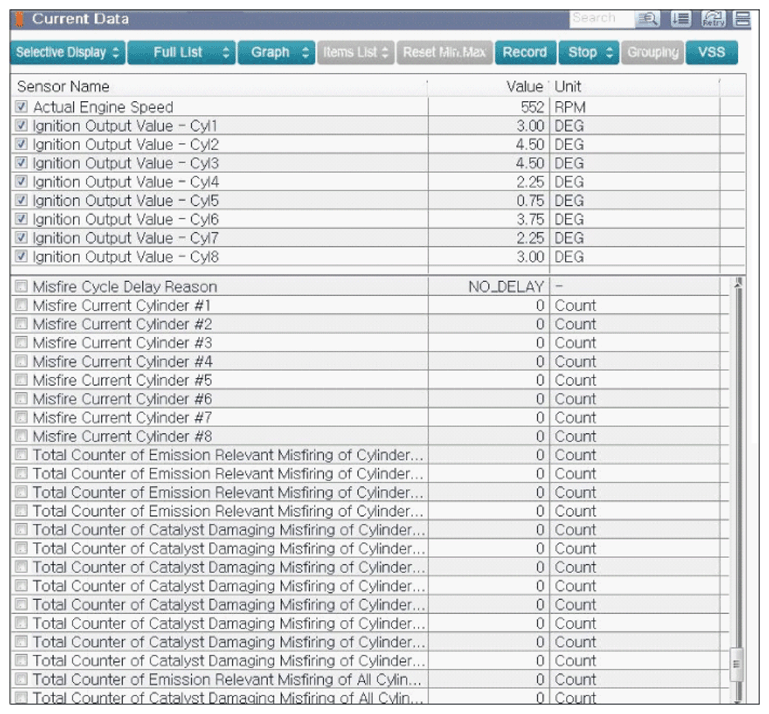The image size is (769, 714).
Task: Click the Retry icon
Action: (x=713, y=19)
